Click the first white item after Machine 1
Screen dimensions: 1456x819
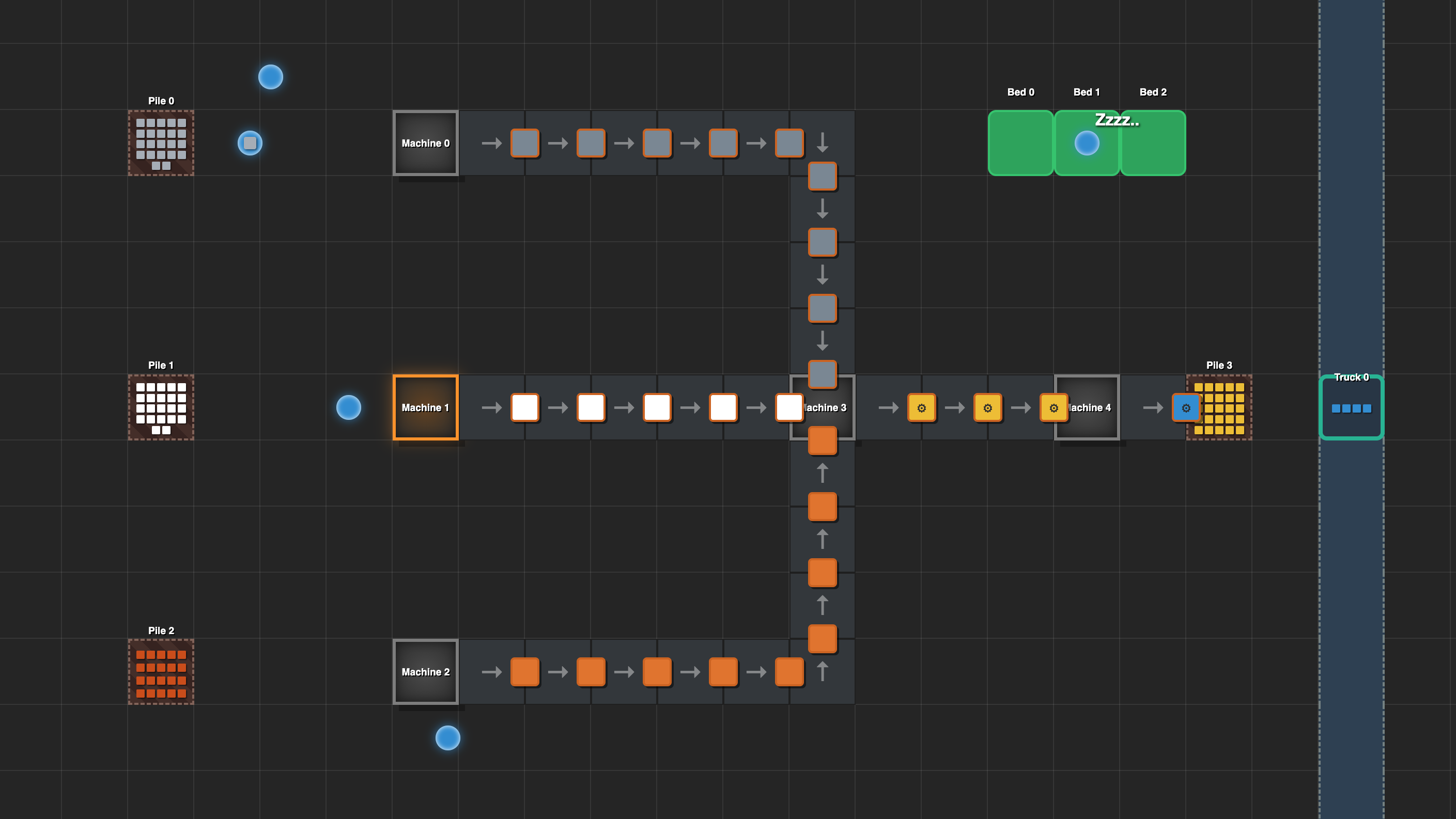(524, 407)
